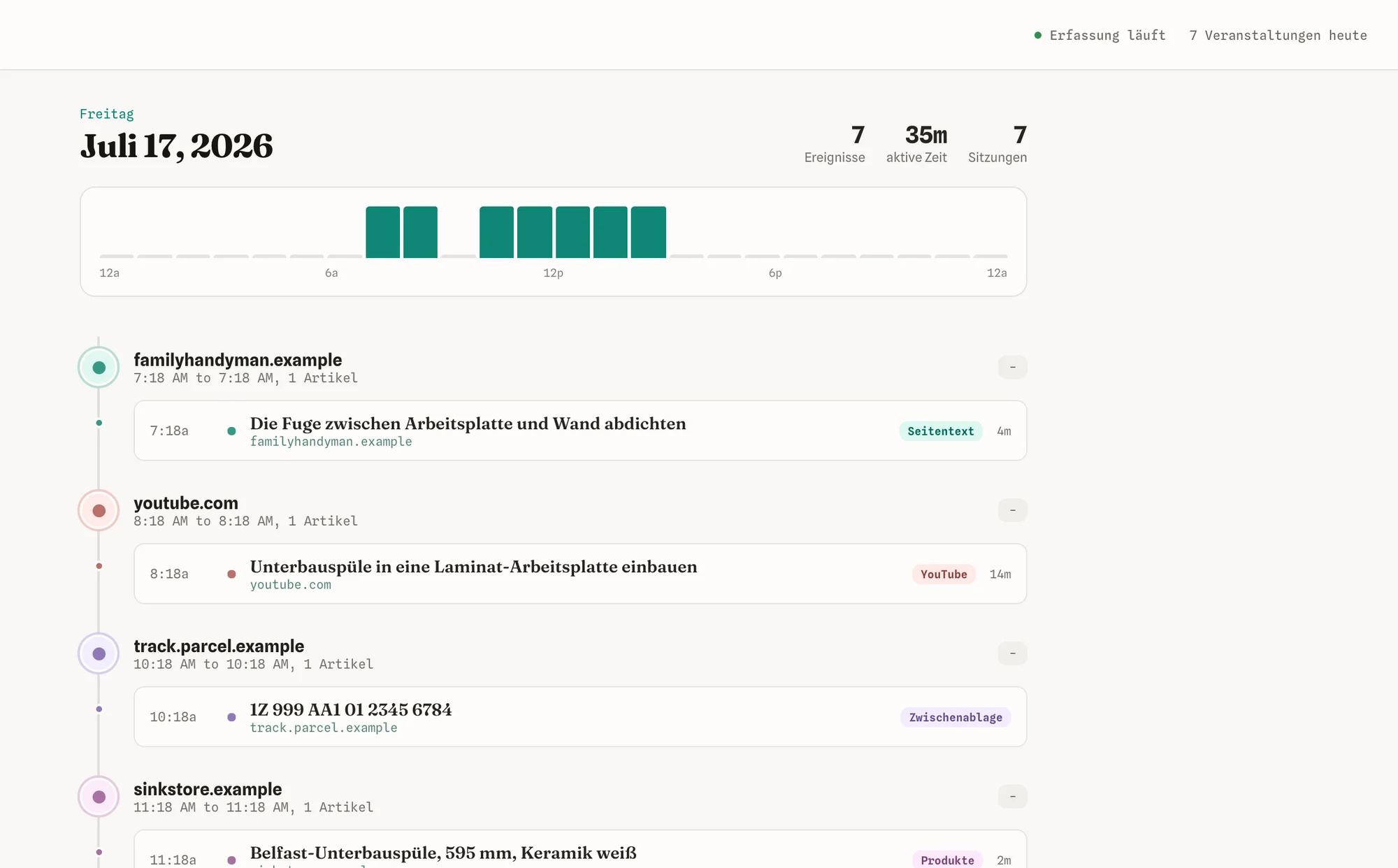The width and height of the screenshot is (1398, 868).
Task: Click the small red dot beside the 8:18a entry
Action: 231,574
